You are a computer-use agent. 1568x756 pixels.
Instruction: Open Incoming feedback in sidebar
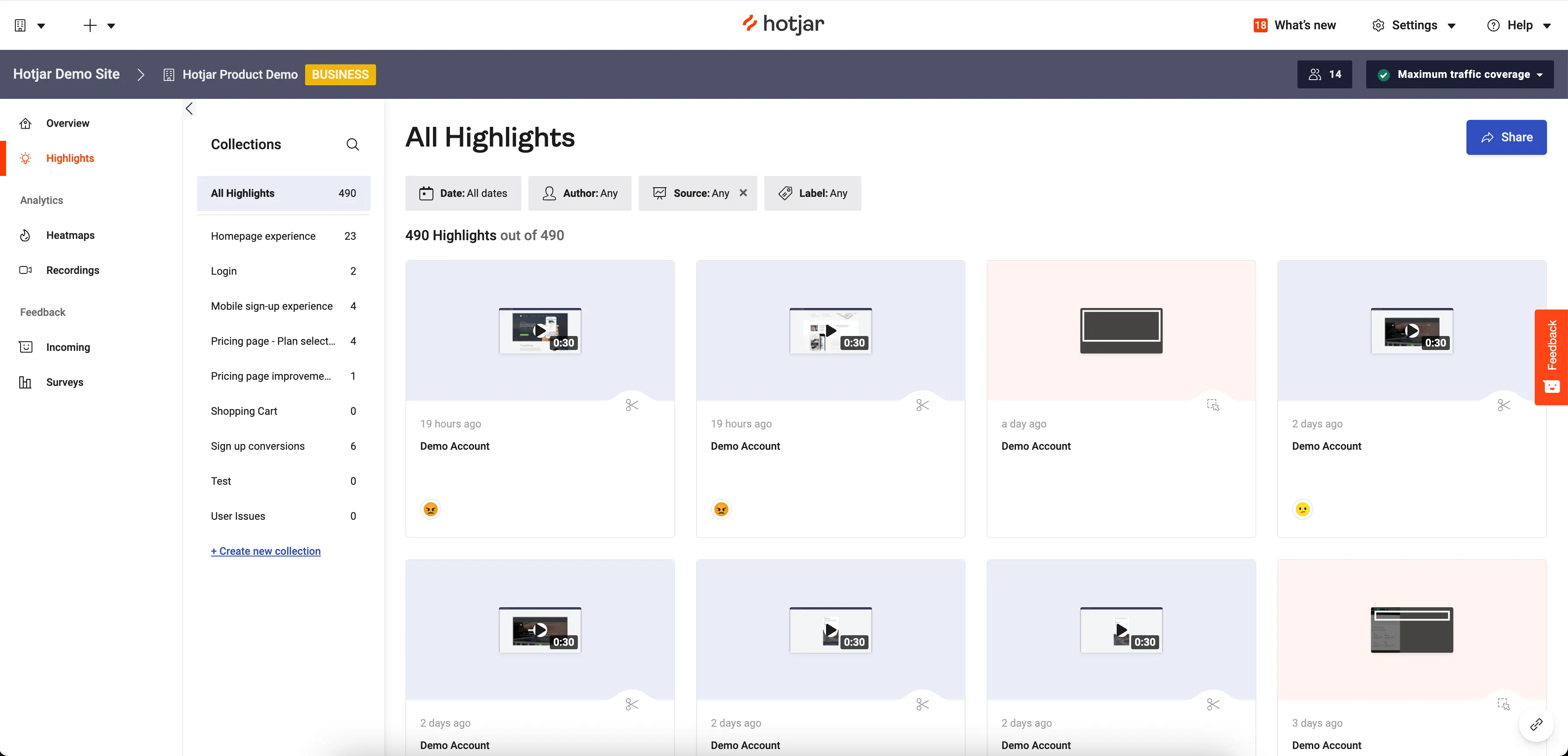(67, 347)
